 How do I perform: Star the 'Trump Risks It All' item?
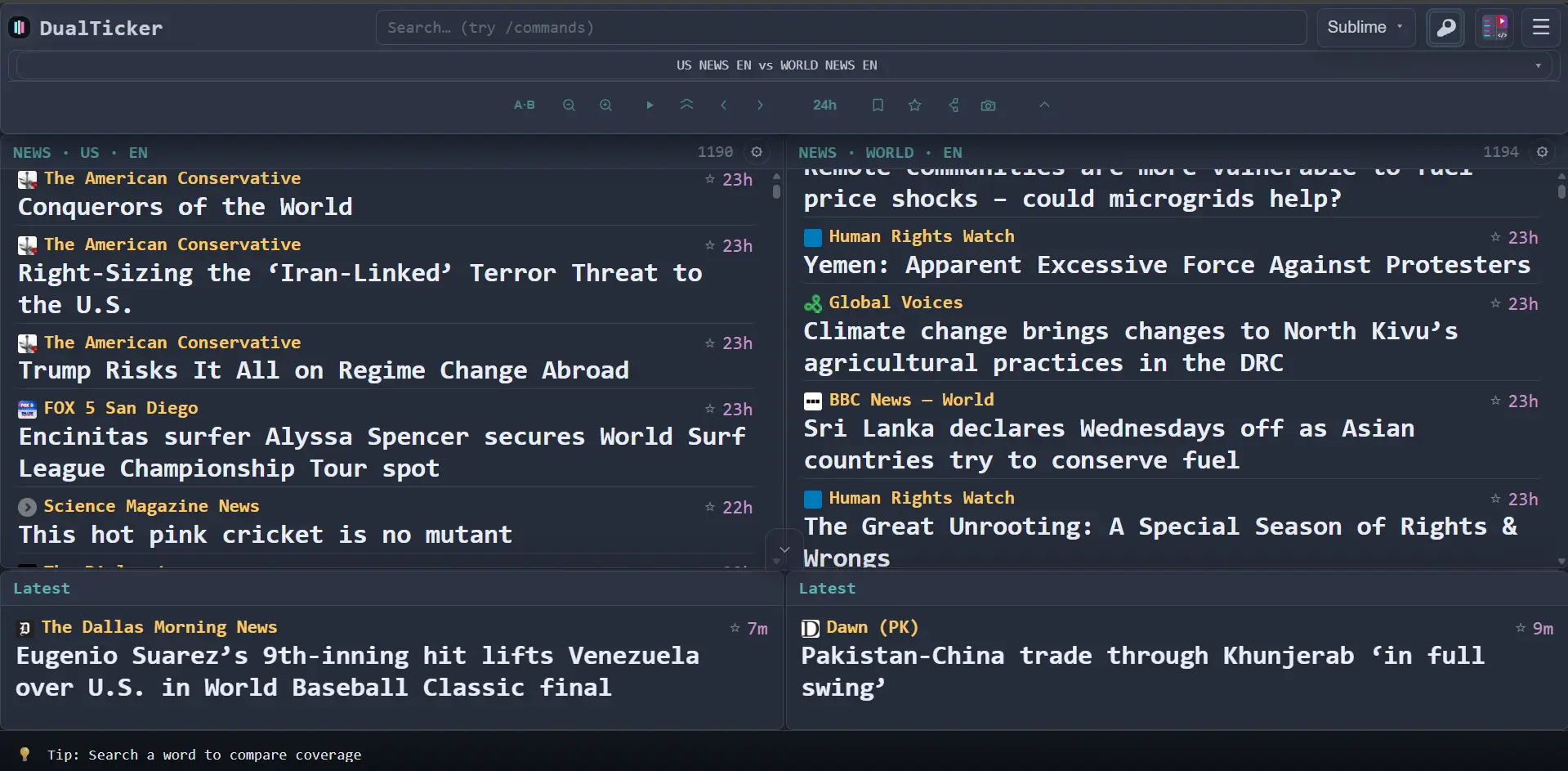(709, 343)
